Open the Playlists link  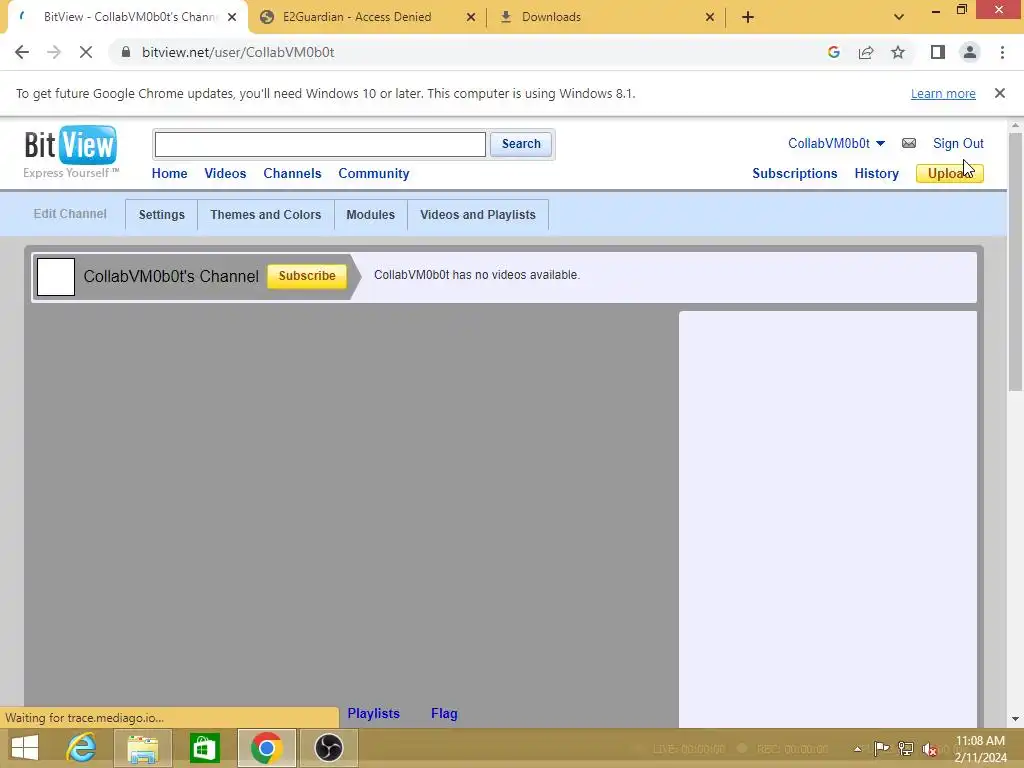(x=374, y=714)
